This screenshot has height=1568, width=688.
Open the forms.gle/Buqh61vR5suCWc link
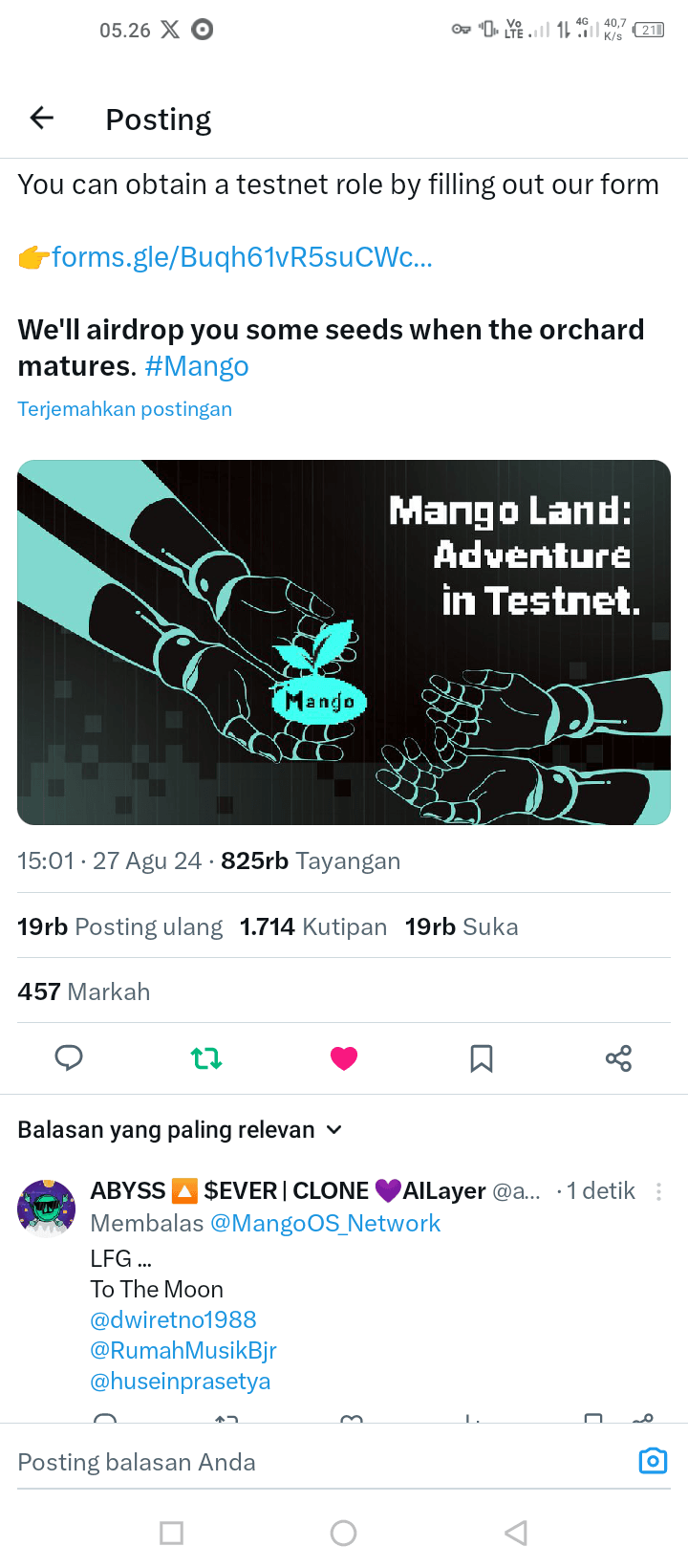pos(242,257)
